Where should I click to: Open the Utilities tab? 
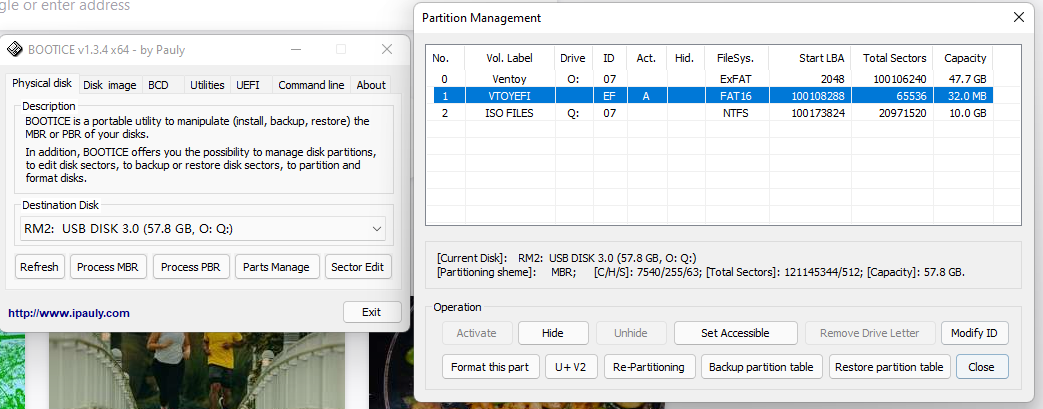(x=207, y=85)
